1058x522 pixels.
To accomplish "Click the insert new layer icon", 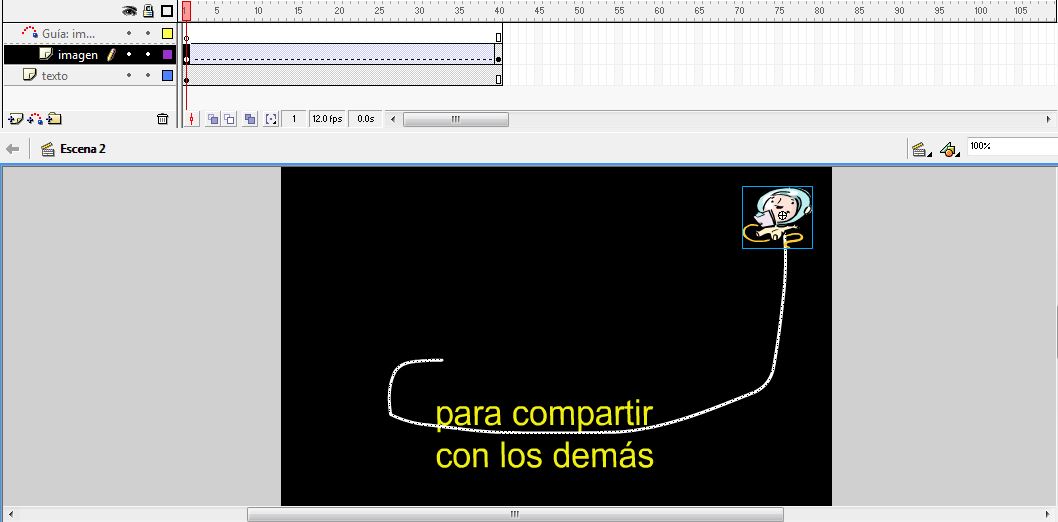I will coord(16,119).
